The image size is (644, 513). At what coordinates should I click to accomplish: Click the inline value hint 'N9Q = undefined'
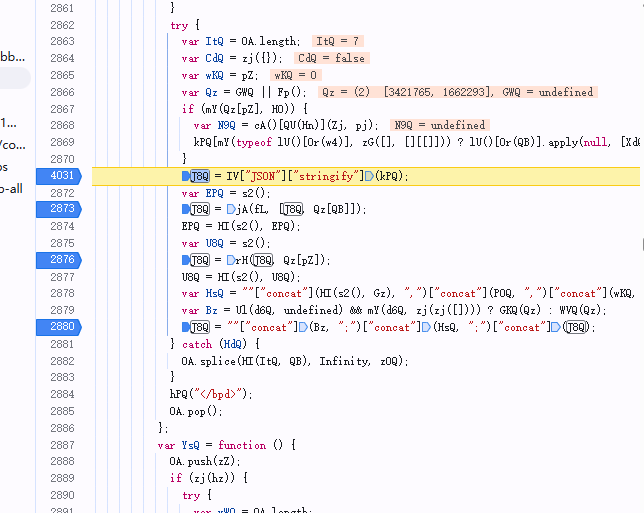click(440, 125)
